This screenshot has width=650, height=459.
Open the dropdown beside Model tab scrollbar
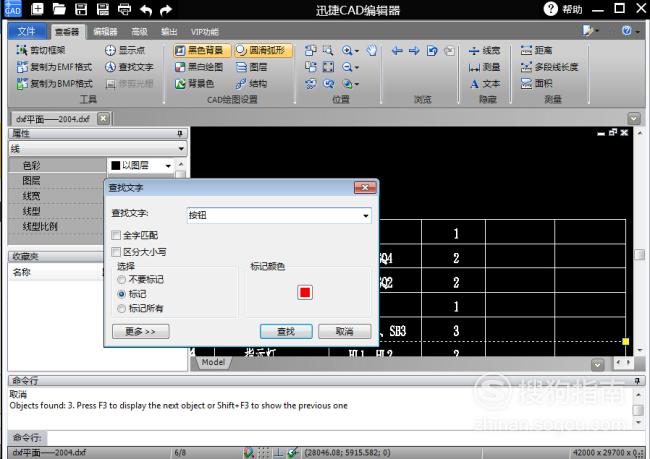click(597, 364)
